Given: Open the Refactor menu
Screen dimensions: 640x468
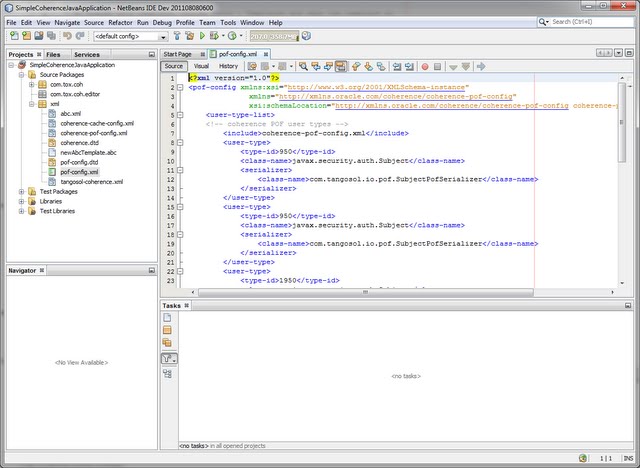Looking at the screenshot, I should coord(120,22).
